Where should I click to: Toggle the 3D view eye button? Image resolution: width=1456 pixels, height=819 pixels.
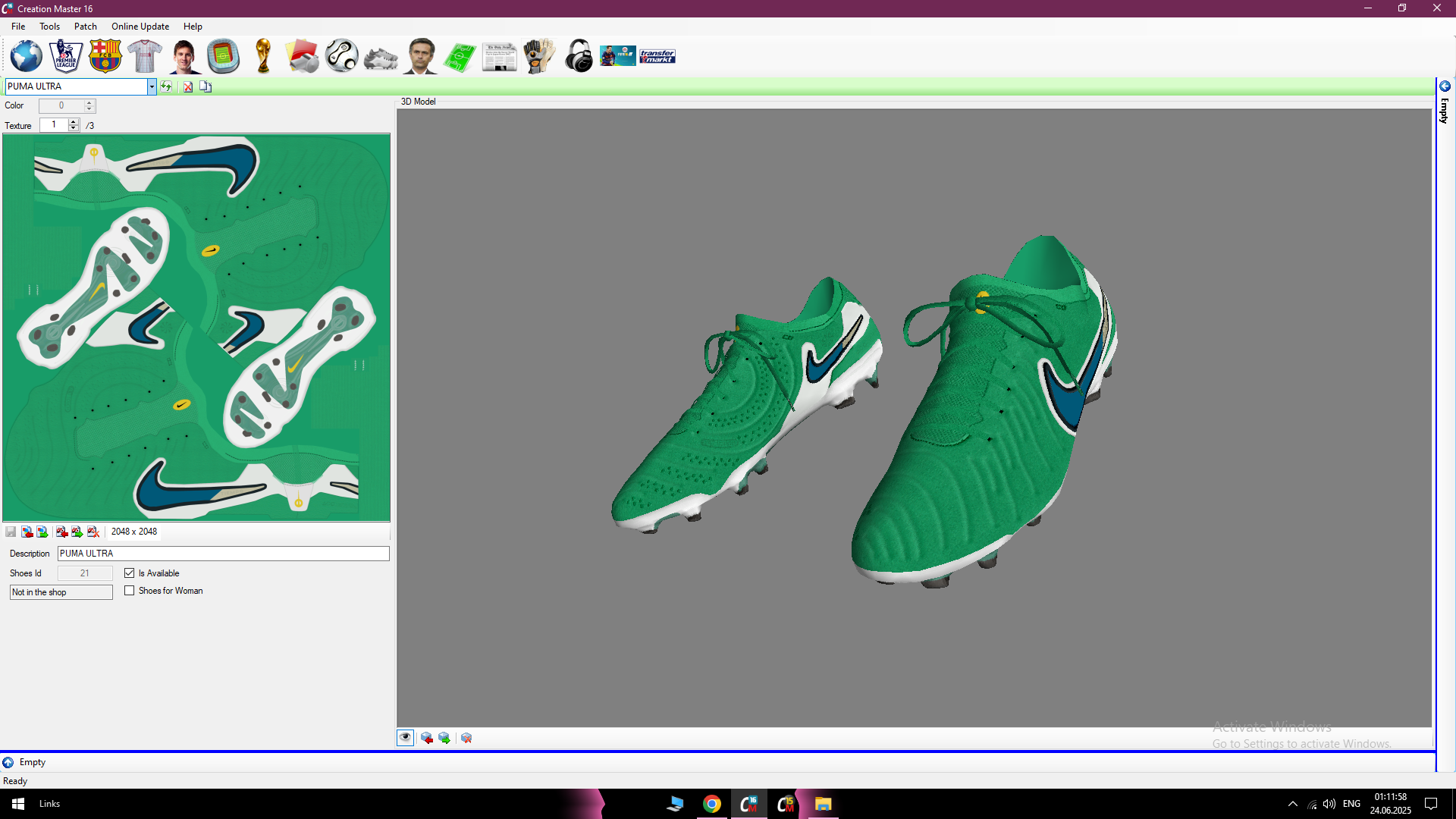tap(406, 738)
